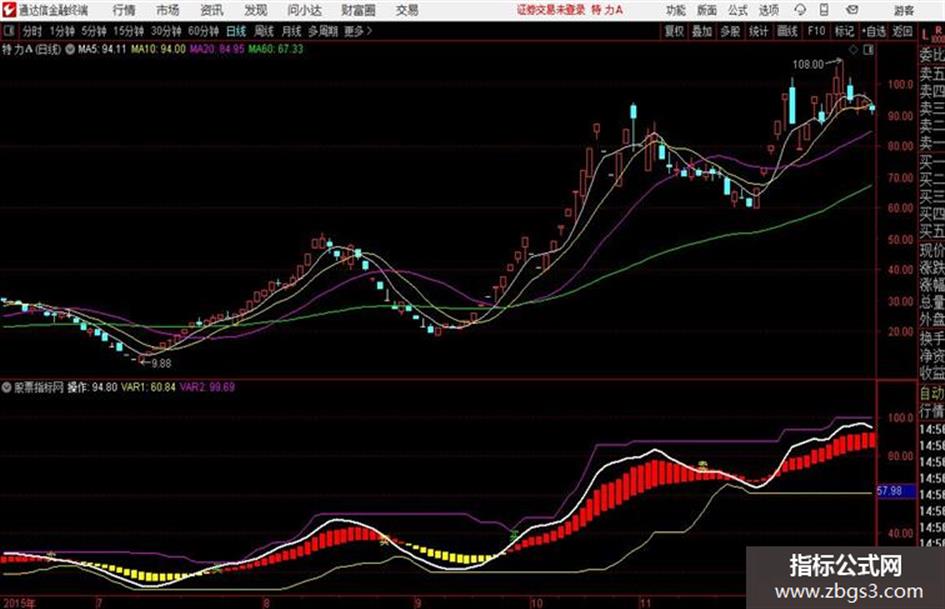Activate the 画线 drawing tool button
Viewport: 945px width, 609px height.
click(x=787, y=31)
